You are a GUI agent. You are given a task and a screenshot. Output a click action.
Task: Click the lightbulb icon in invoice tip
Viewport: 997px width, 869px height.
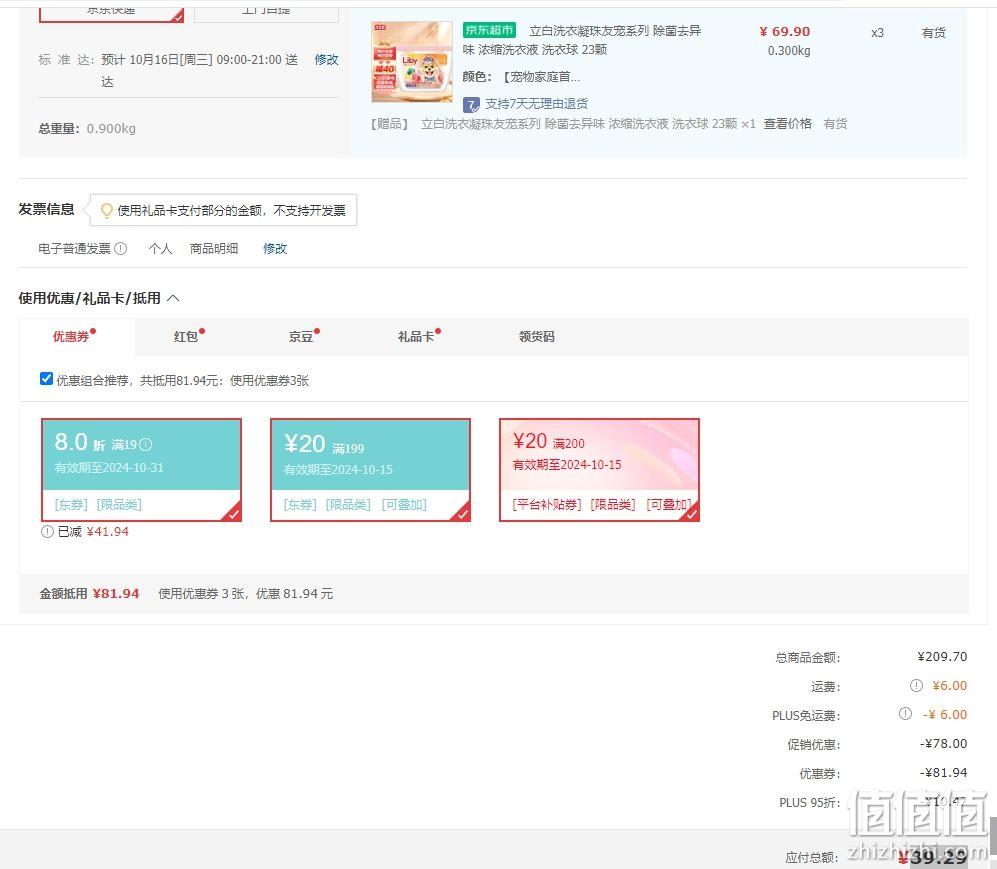click(107, 210)
